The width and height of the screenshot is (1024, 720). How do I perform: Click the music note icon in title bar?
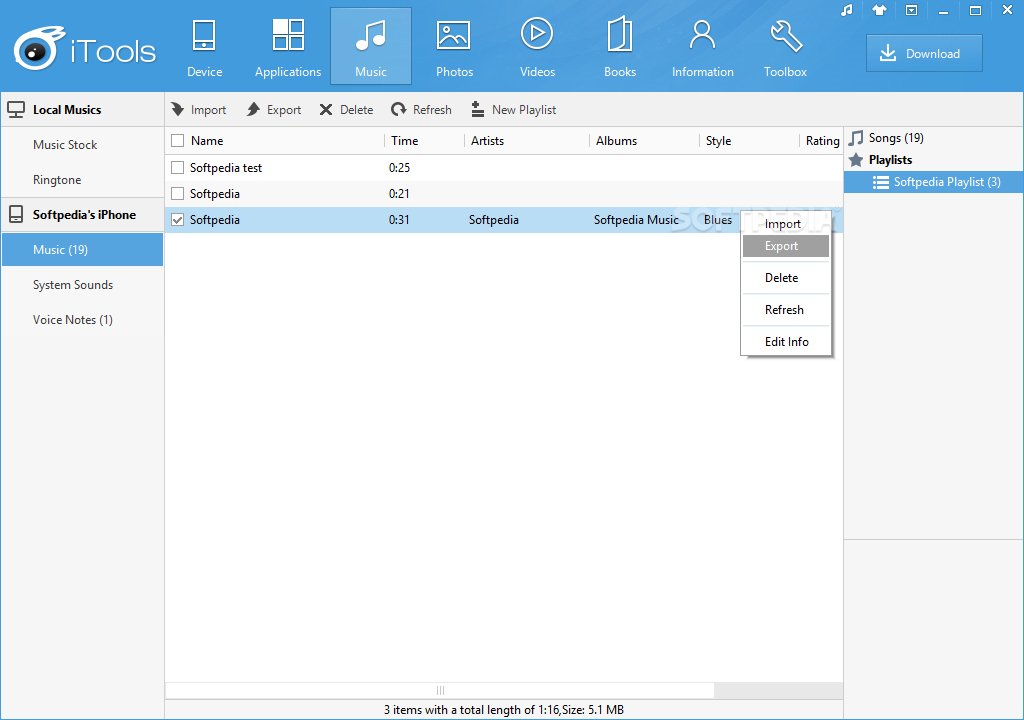click(x=846, y=10)
